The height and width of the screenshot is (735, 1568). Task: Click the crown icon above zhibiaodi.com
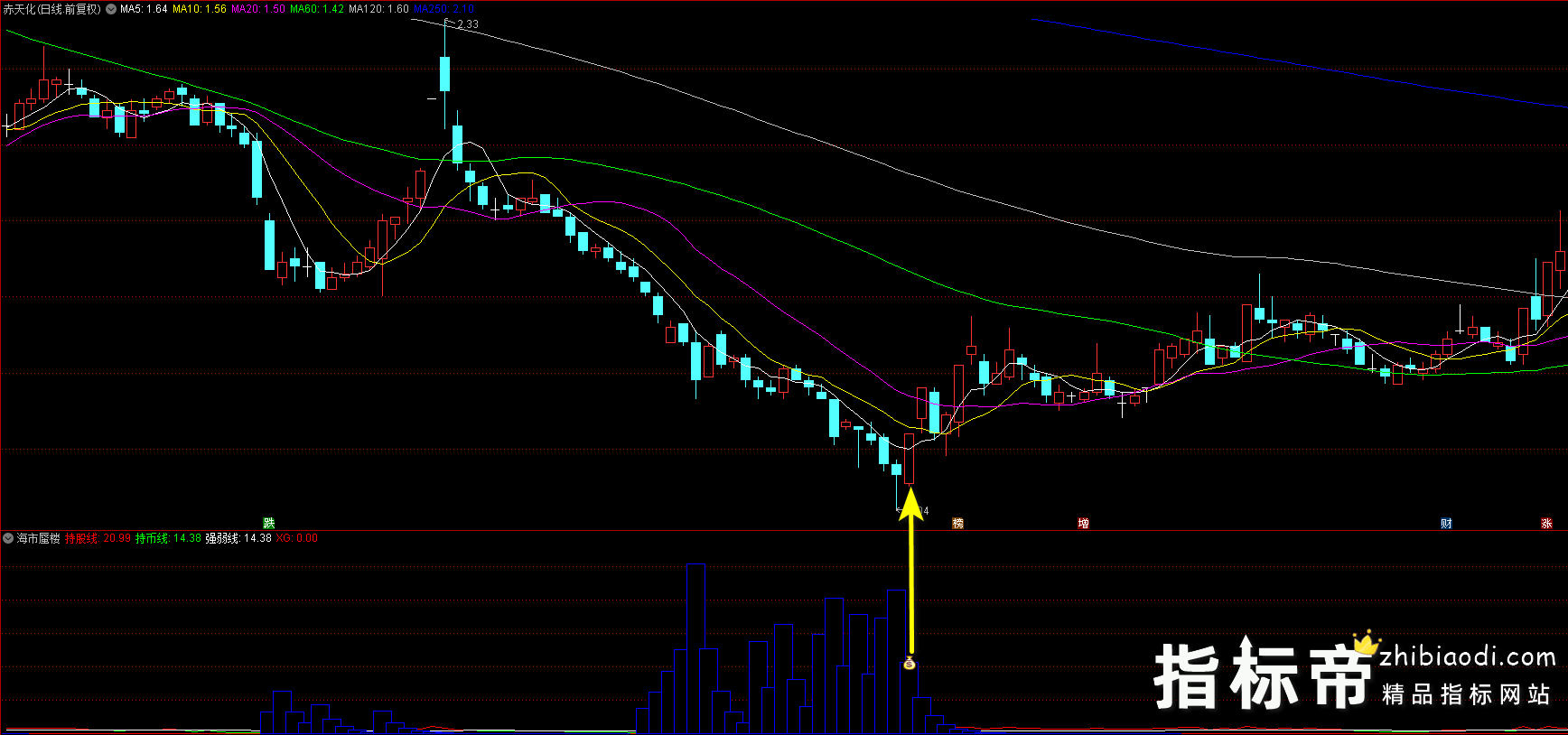pos(1366,643)
